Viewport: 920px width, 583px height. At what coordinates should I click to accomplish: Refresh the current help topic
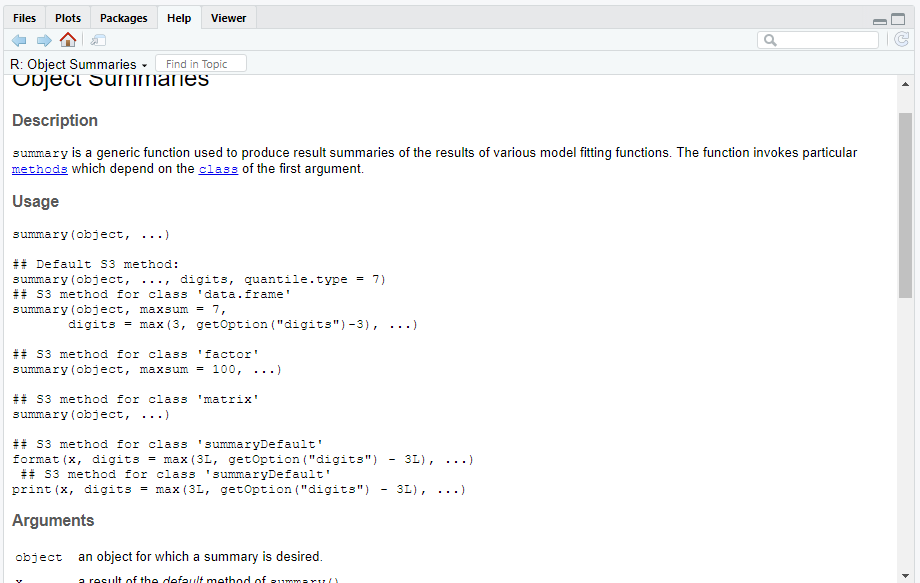point(901,40)
